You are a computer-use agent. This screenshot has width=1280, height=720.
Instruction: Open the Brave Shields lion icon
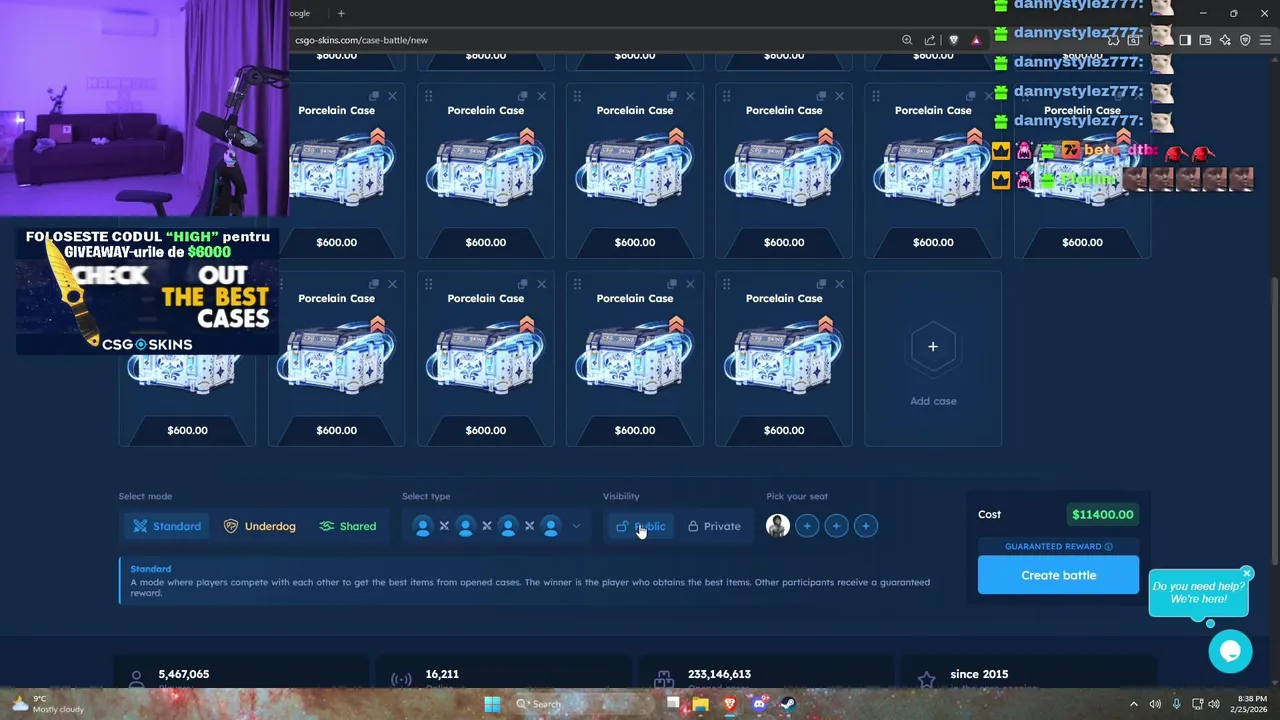tap(953, 40)
